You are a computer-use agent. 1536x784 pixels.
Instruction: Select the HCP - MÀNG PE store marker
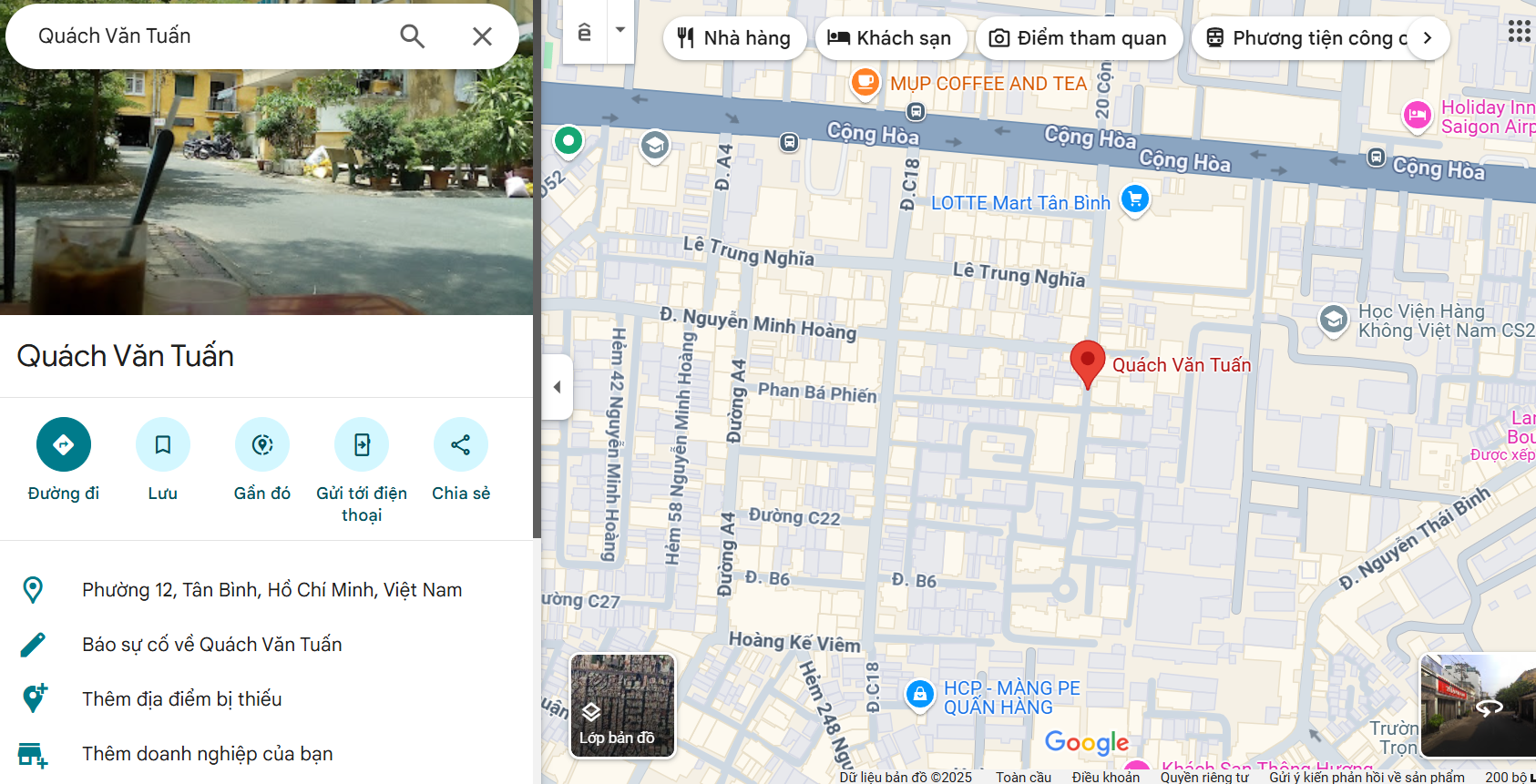point(920,695)
